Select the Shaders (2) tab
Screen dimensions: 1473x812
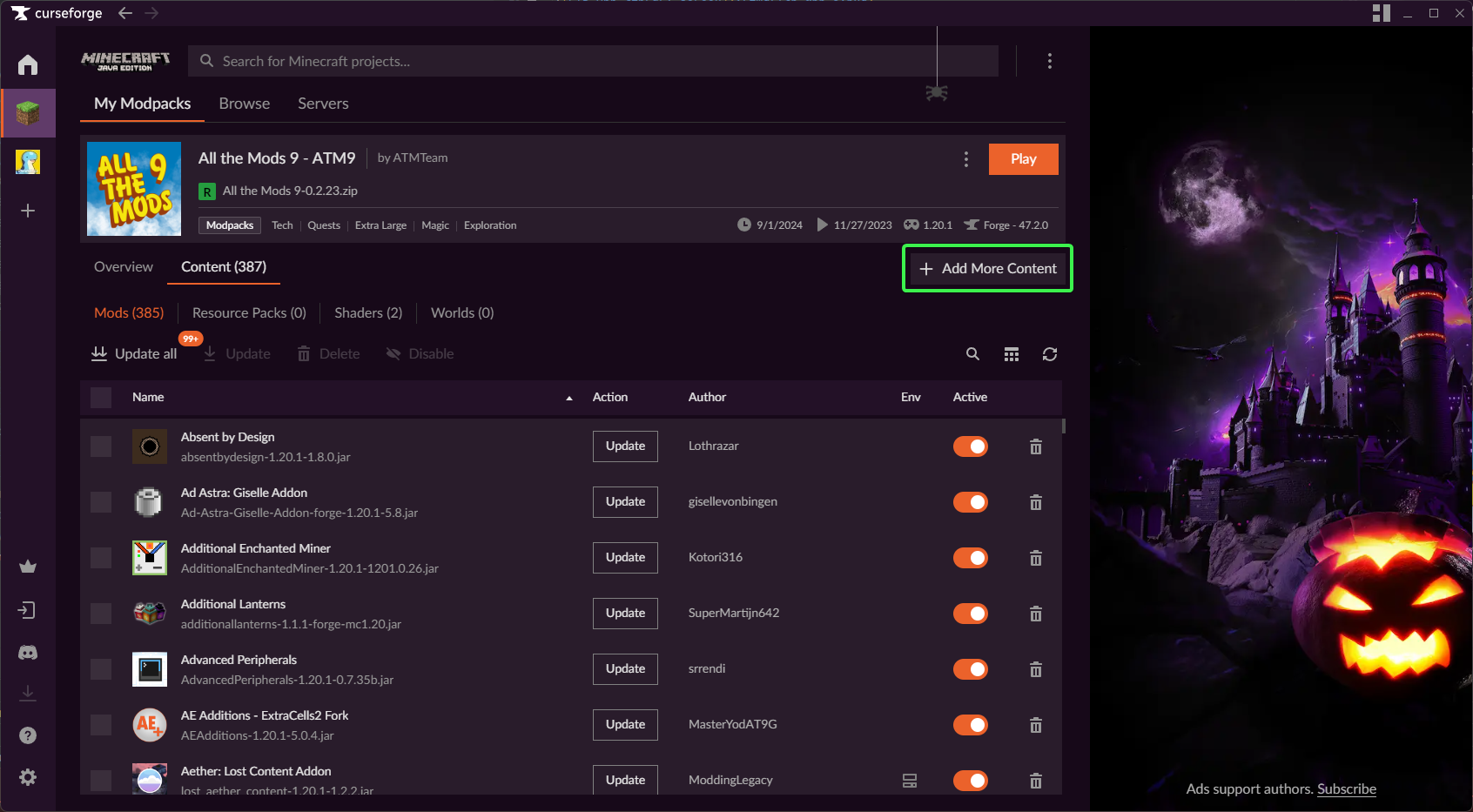coord(368,312)
